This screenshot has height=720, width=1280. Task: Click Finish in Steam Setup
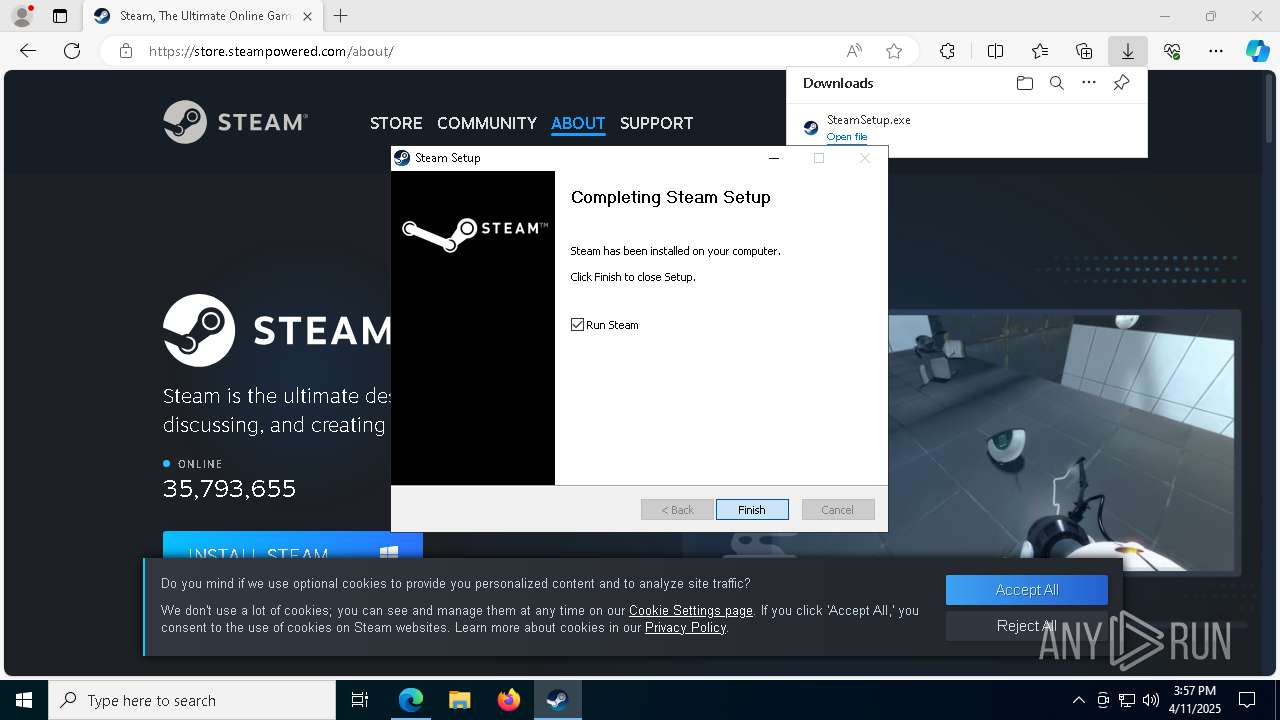(752, 509)
